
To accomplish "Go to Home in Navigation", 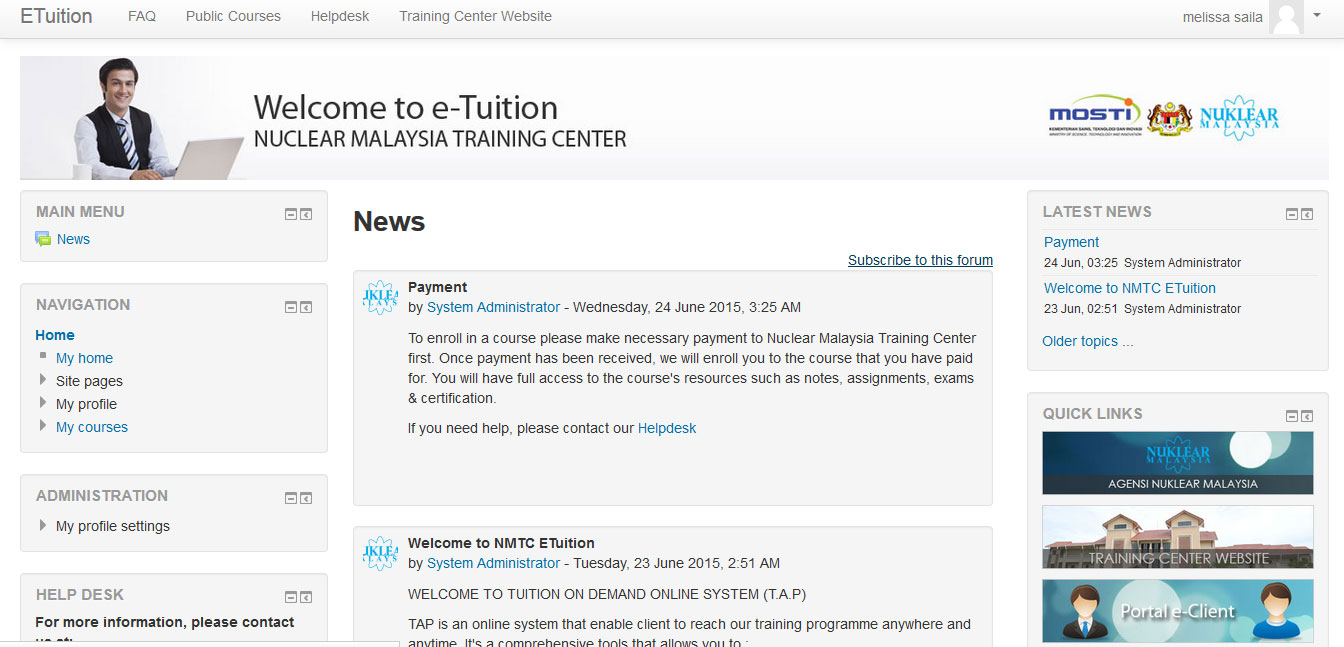I will click(55, 335).
